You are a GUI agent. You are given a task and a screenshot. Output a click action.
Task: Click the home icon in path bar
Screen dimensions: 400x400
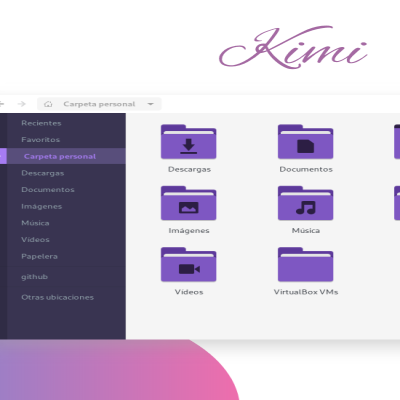pyautogui.click(x=48, y=104)
